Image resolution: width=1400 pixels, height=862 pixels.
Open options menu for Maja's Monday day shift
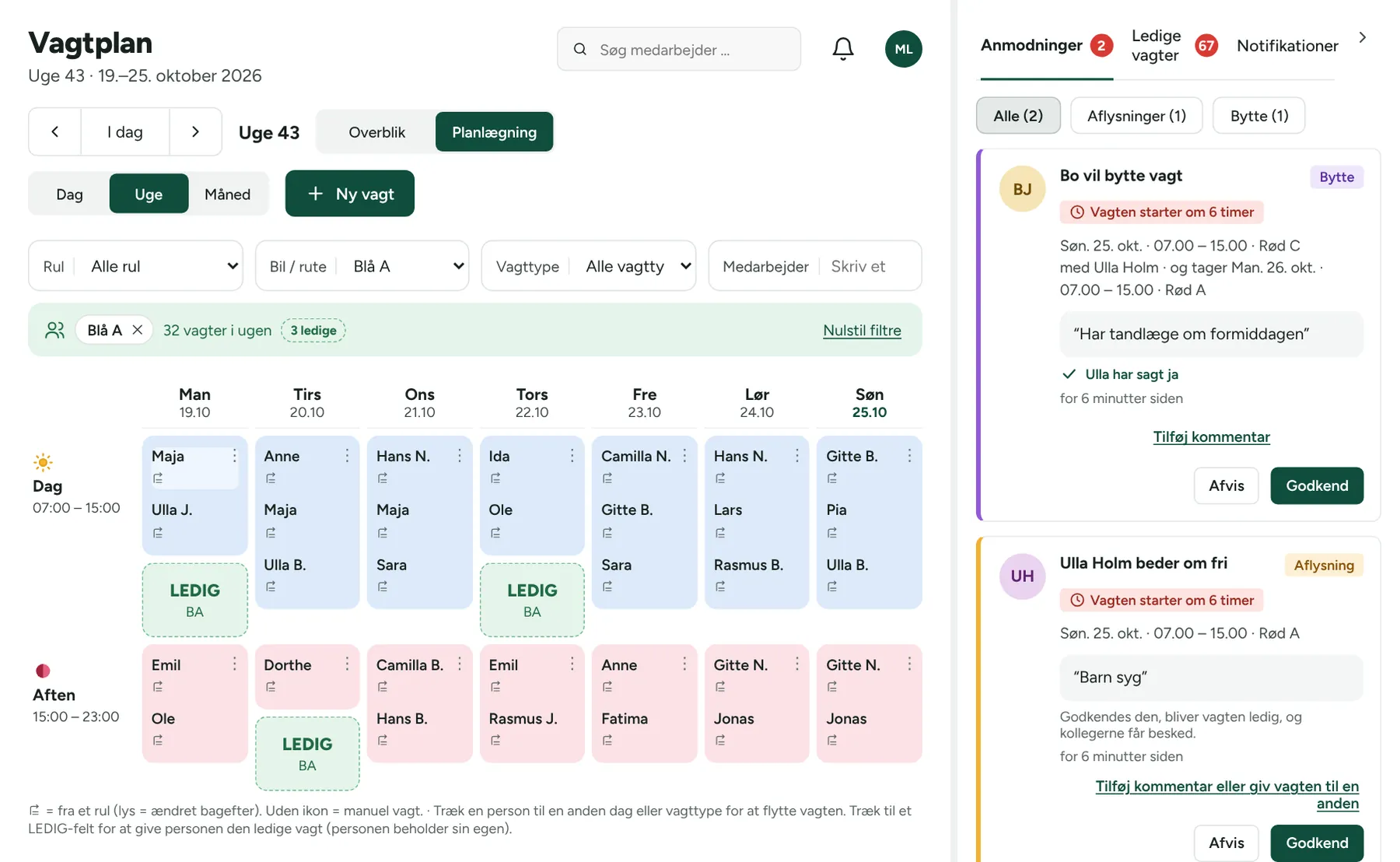[234, 456]
